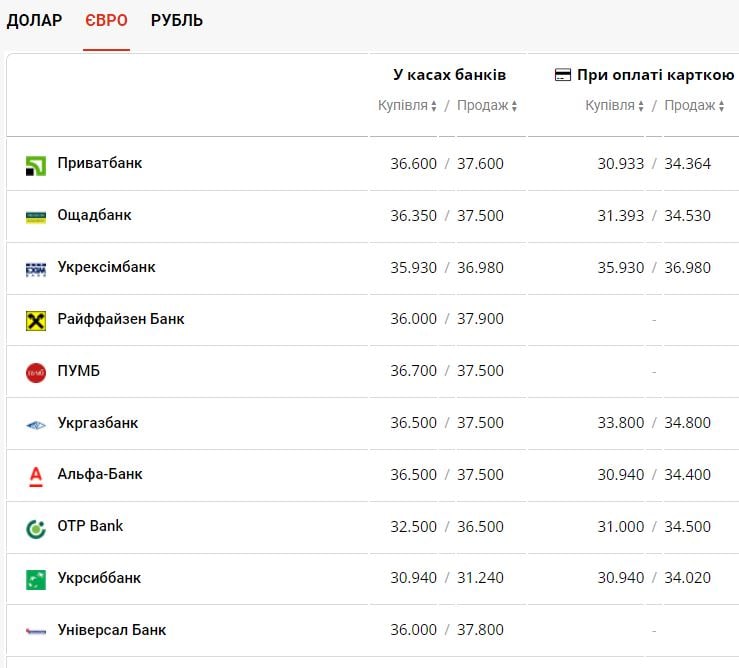Open the Універсал Банк link
The width and height of the screenshot is (739, 668).
coord(112,630)
